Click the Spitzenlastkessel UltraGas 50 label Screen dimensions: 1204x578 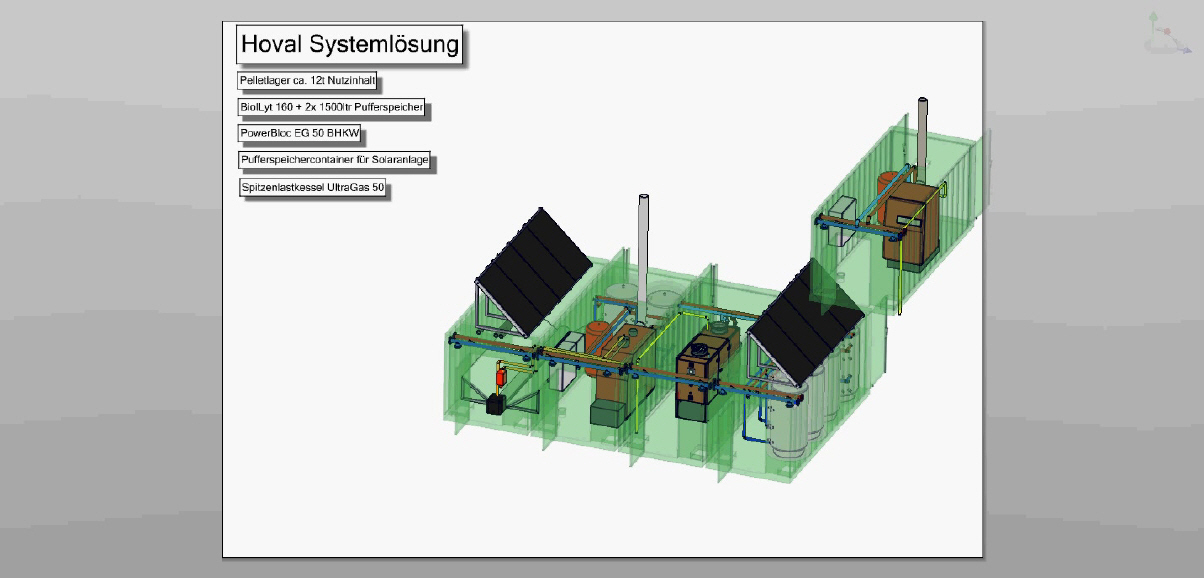(313, 187)
